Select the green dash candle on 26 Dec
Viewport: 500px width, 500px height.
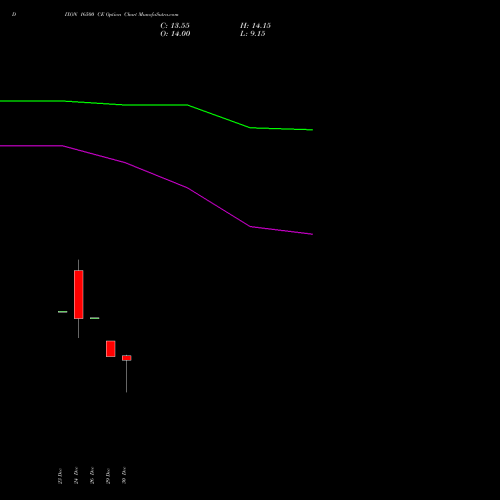95,318
